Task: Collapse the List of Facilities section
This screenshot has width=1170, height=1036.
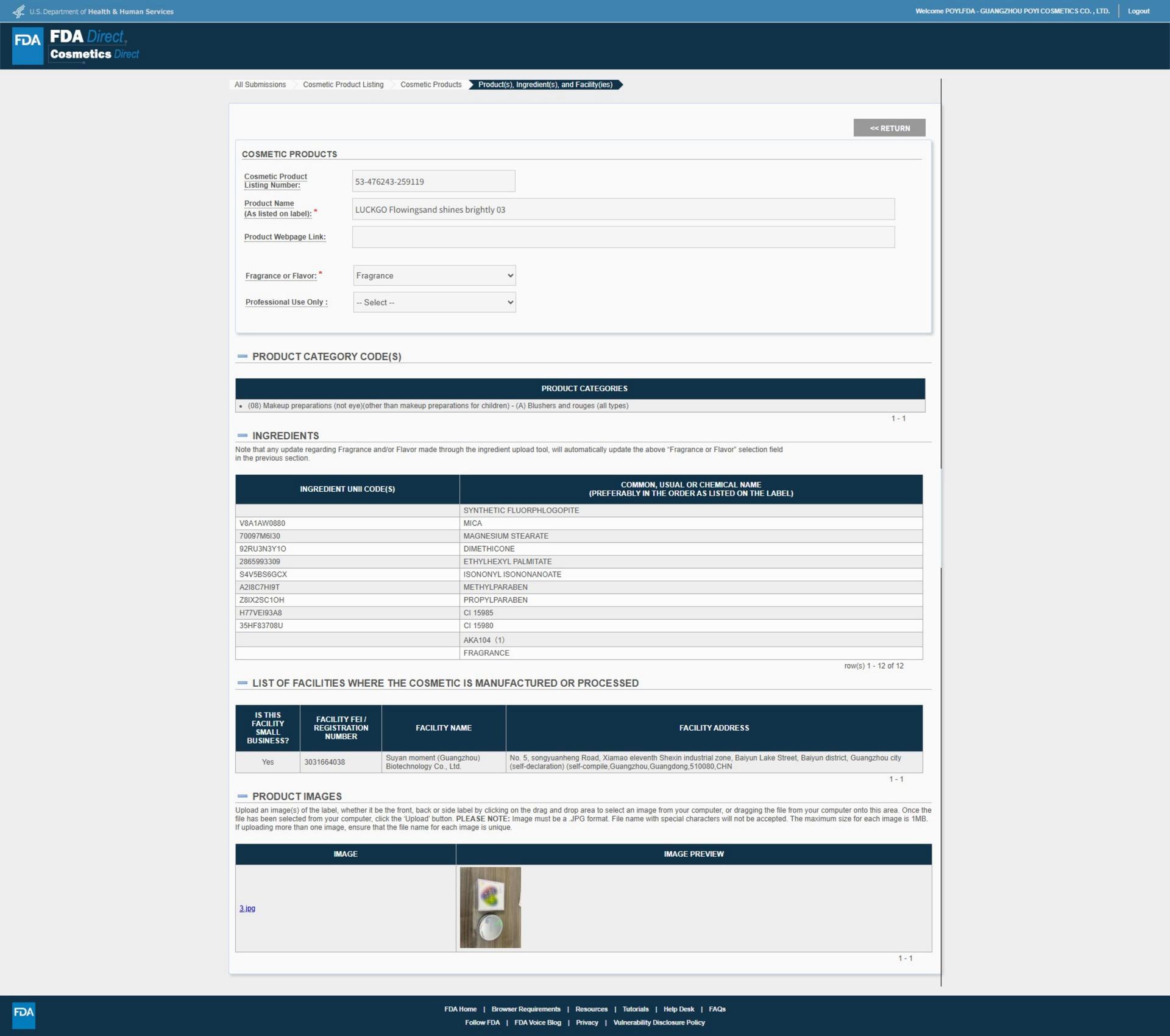Action: [x=243, y=683]
